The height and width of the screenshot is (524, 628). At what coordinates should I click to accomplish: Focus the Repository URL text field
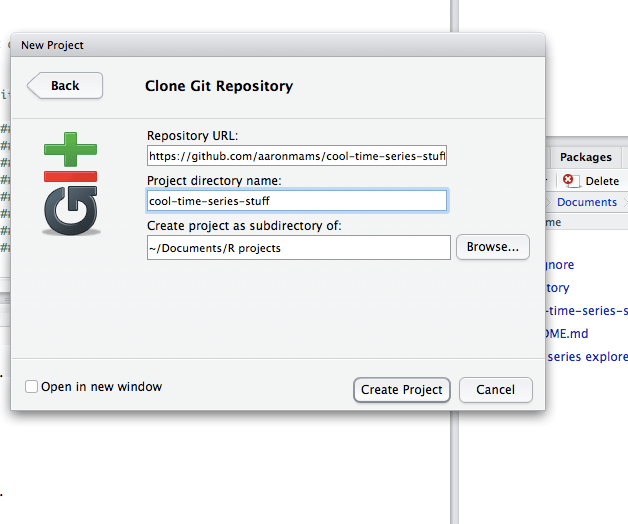pos(296,157)
